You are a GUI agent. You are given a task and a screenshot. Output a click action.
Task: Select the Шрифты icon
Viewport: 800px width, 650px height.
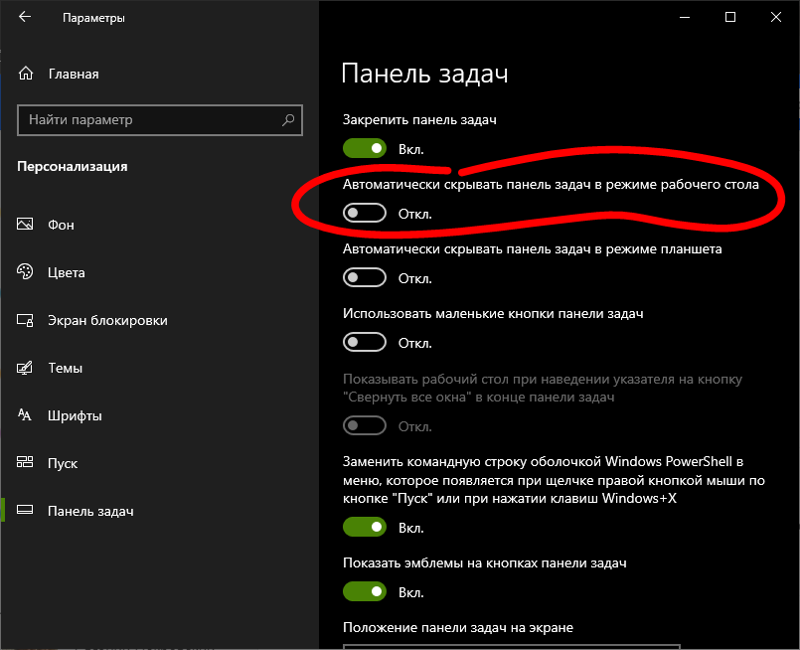click(x=25, y=415)
